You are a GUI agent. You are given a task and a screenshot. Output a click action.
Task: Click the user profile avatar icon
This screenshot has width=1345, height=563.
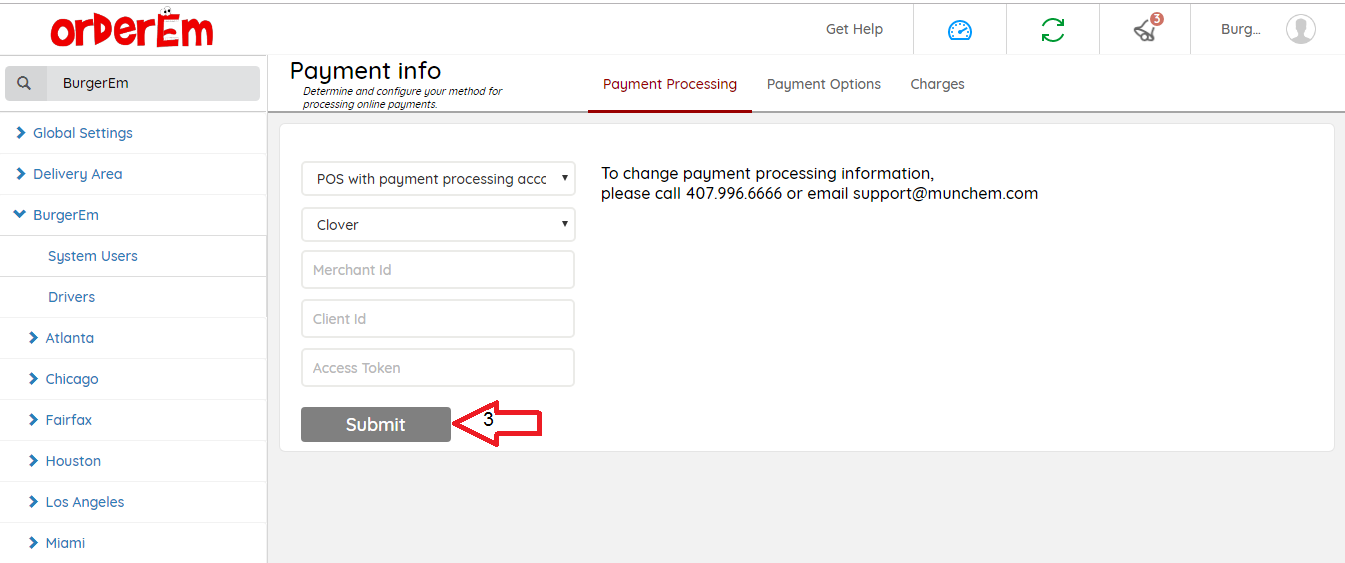[x=1300, y=29]
